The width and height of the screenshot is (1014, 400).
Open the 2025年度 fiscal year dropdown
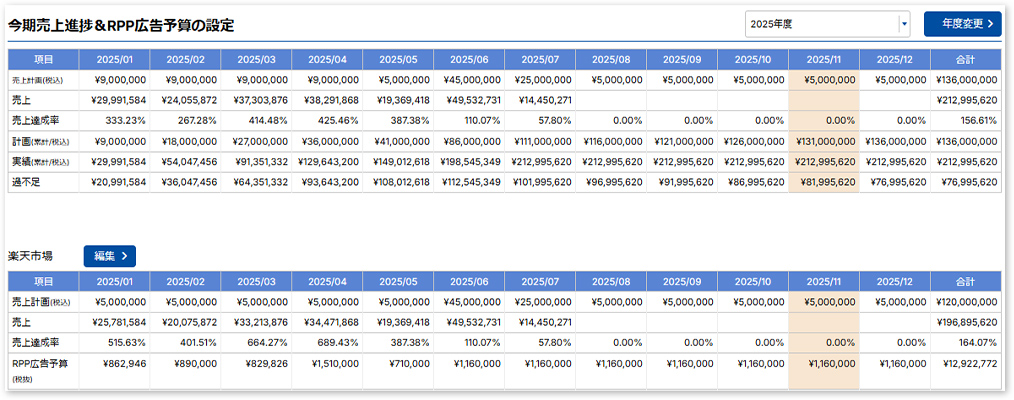coord(820,24)
